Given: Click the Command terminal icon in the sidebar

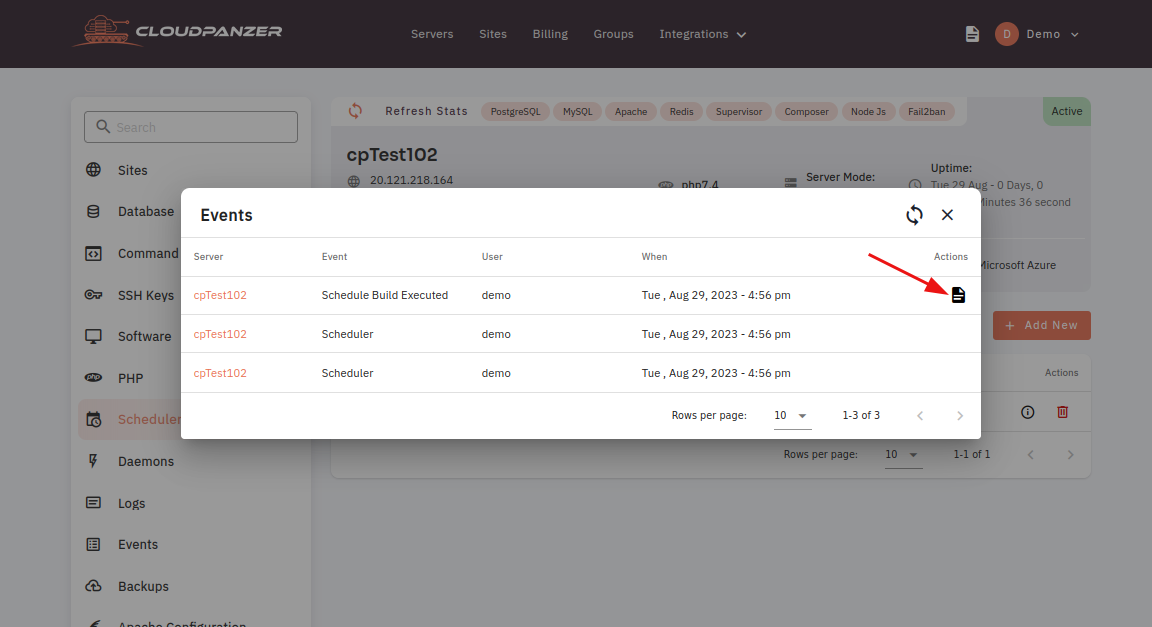Looking at the screenshot, I should coord(93,254).
